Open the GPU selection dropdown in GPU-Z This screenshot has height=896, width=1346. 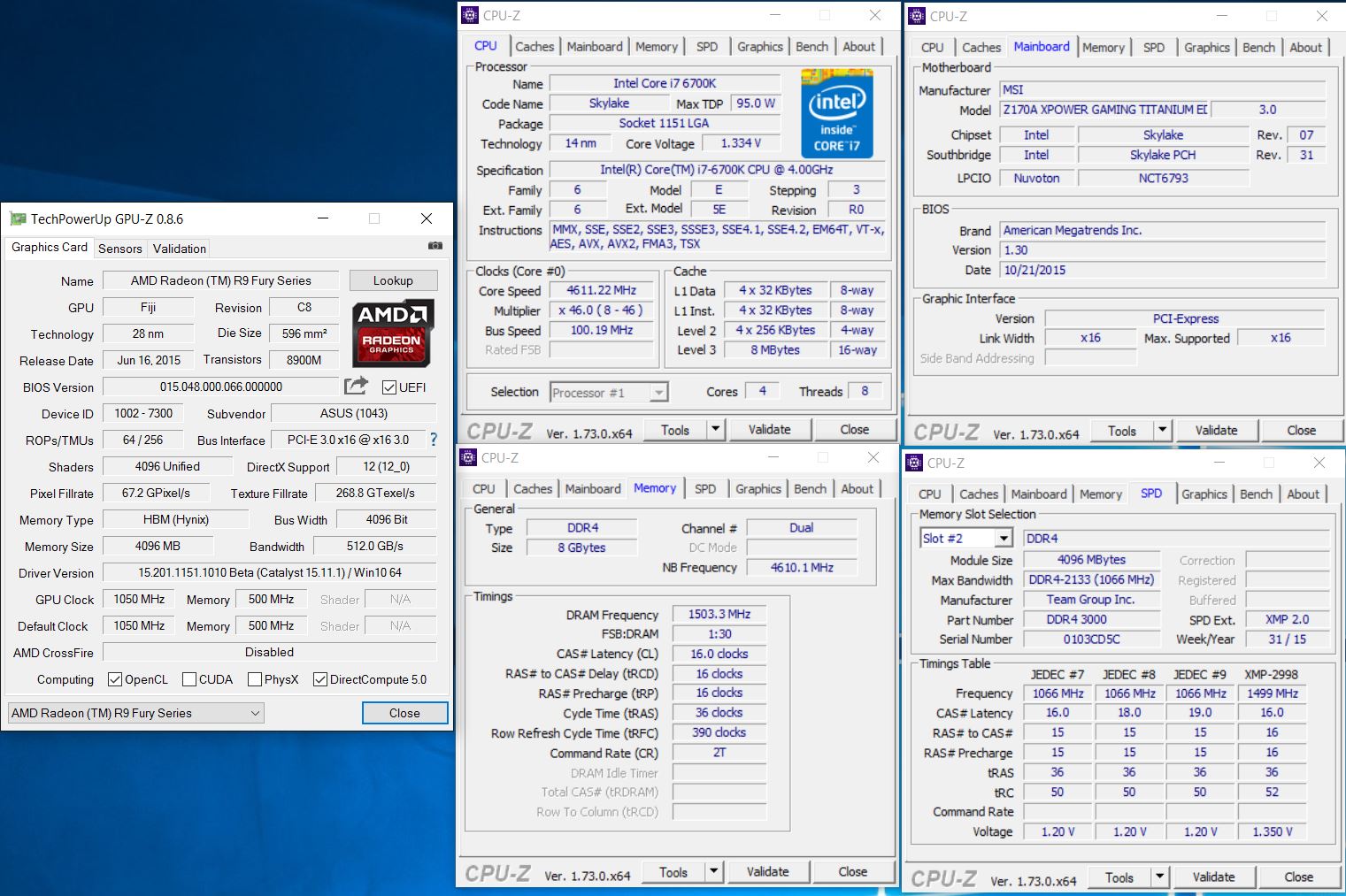click(136, 713)
